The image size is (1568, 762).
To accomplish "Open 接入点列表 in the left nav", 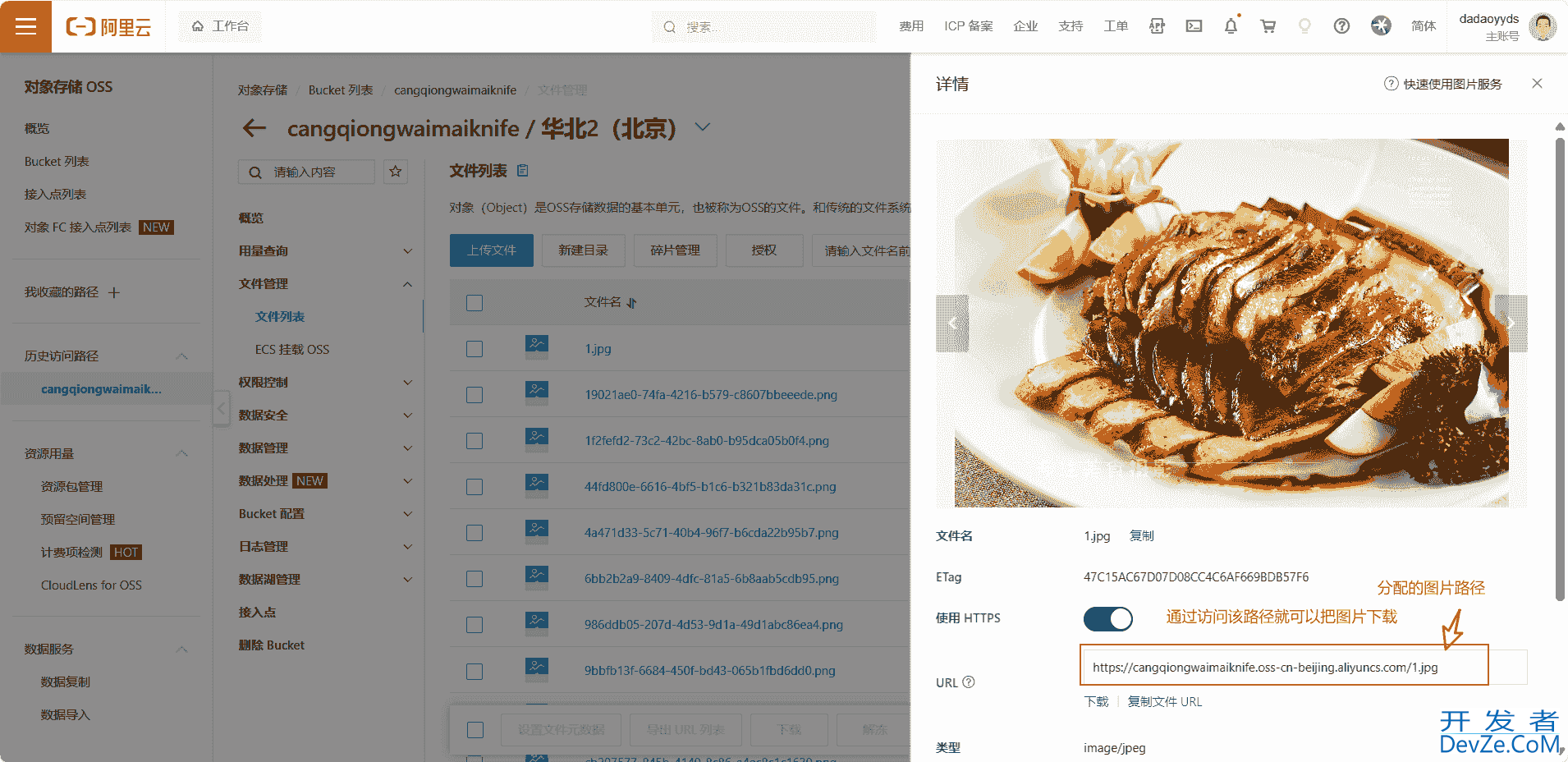I will point(55,195).
